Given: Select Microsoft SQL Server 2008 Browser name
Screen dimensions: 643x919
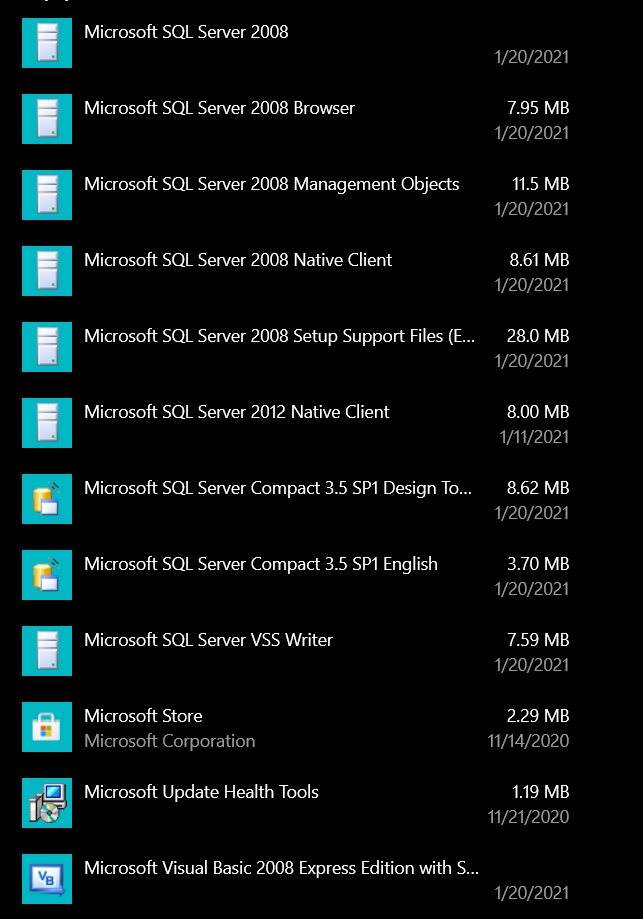Looking at the screenshot, I should tap(220, 108).
